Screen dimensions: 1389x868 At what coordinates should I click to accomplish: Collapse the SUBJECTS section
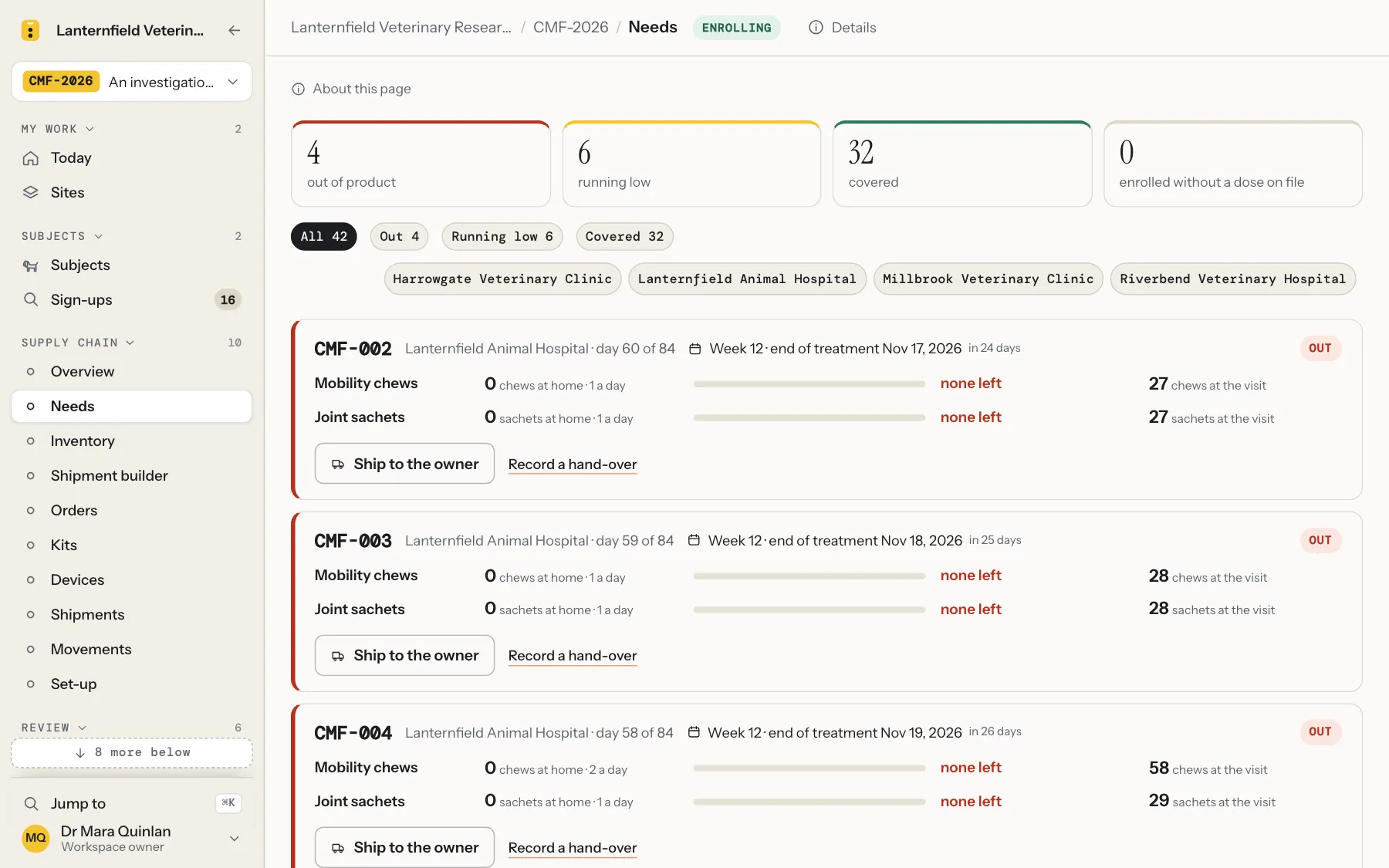pyautogui.click(x=62, y=236)
